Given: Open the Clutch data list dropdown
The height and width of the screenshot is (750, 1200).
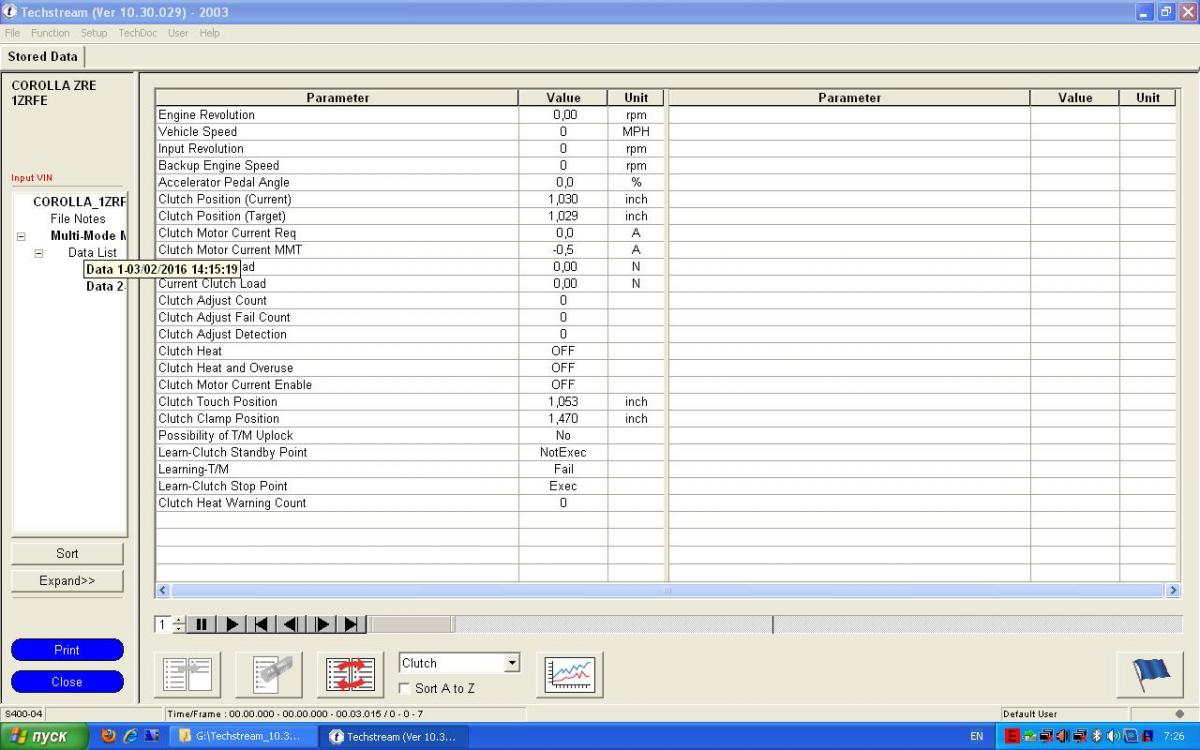Looking at the screenshot, I should point(512,663).
